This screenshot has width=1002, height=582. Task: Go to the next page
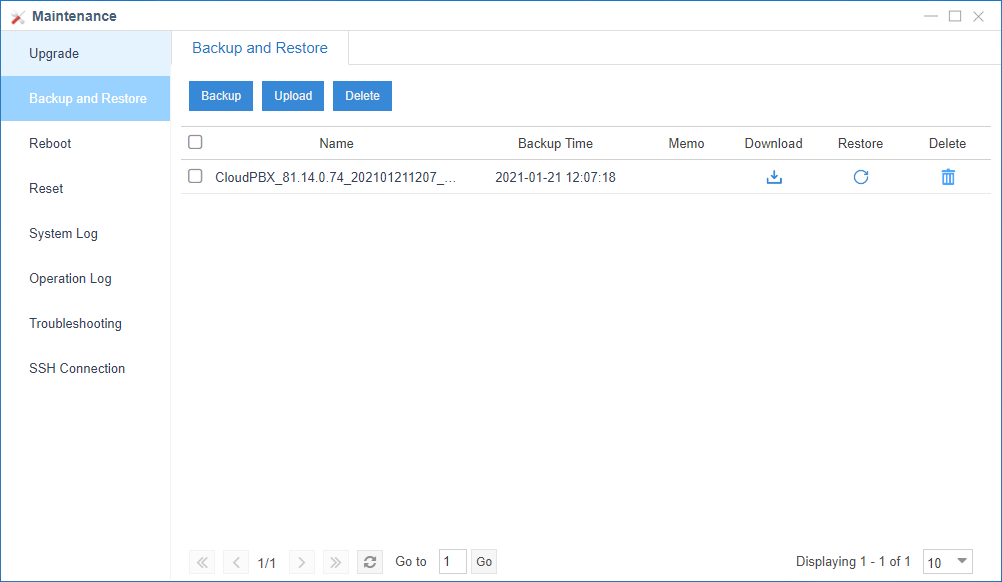pyautogui.click(x=302, y=562)
